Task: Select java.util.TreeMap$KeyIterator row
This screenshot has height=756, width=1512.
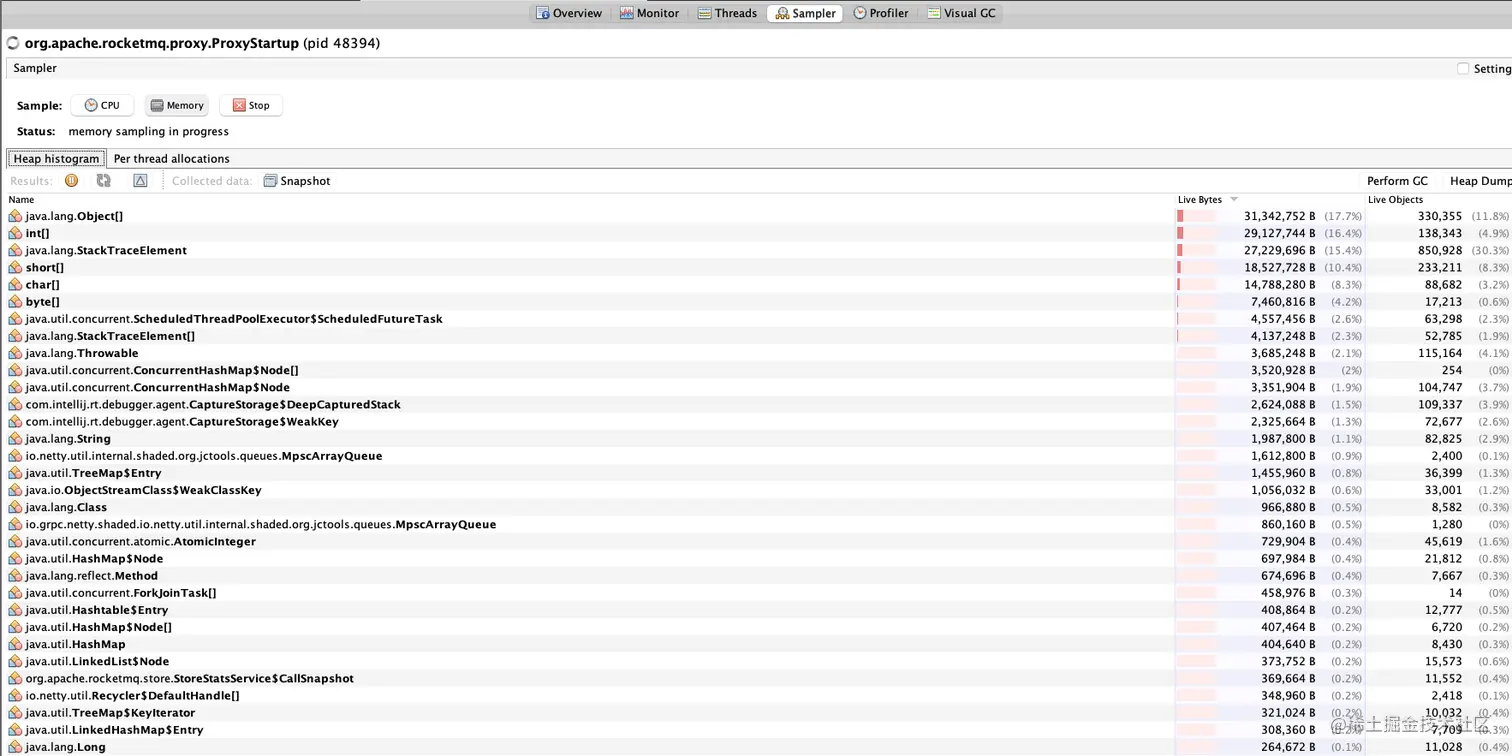Action: point(110,713)
